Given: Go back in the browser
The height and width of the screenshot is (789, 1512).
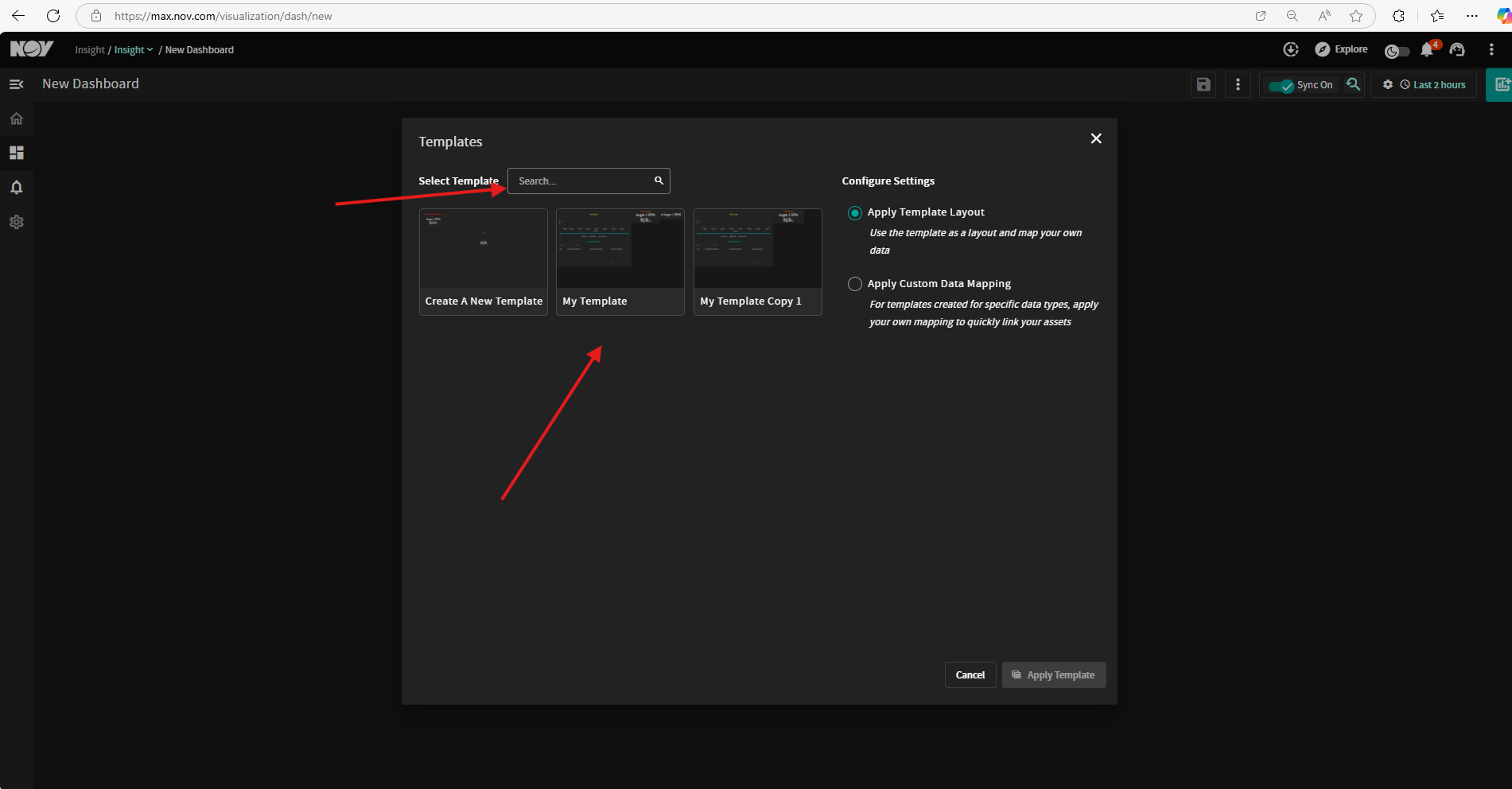Looking at the screenshot, I should 18,16.
